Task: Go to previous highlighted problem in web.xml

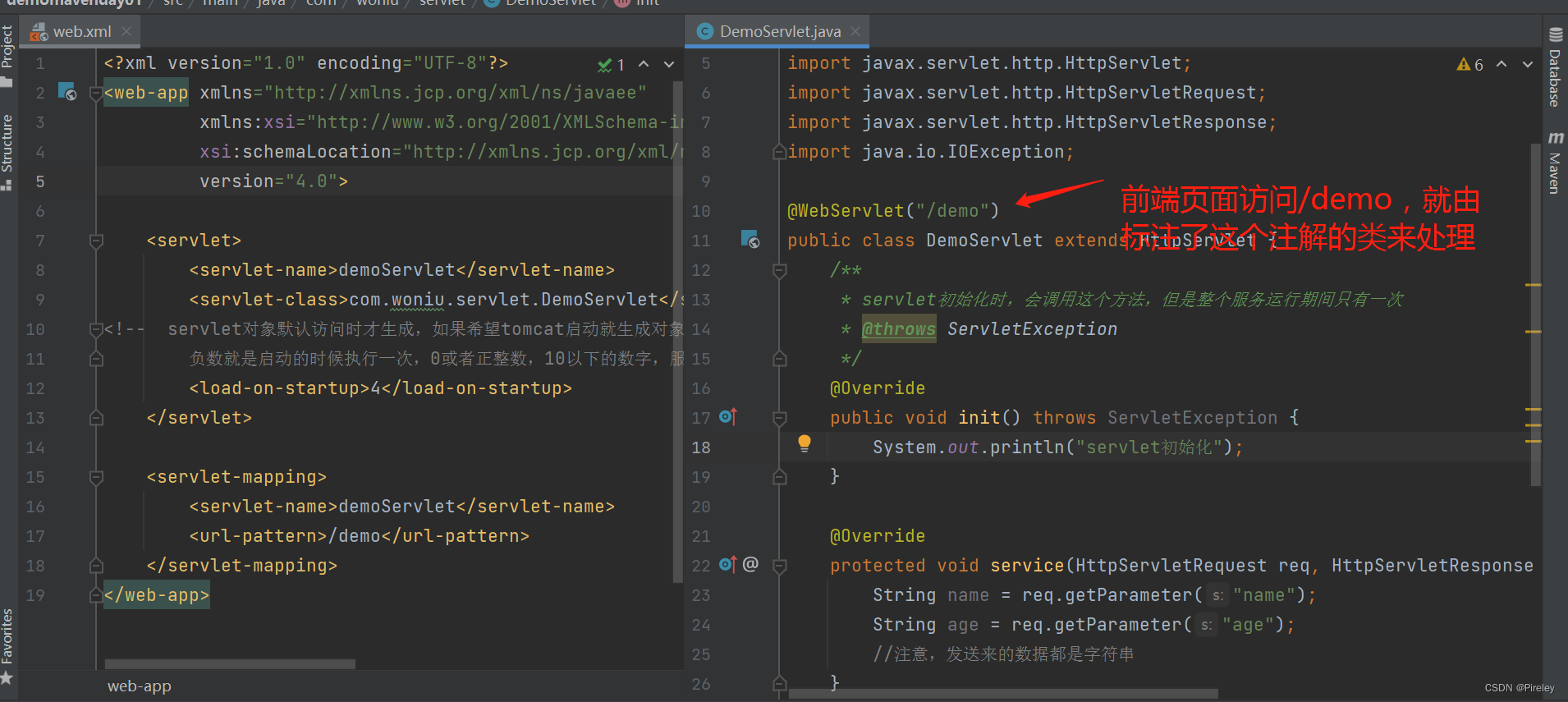Action: 644,64
